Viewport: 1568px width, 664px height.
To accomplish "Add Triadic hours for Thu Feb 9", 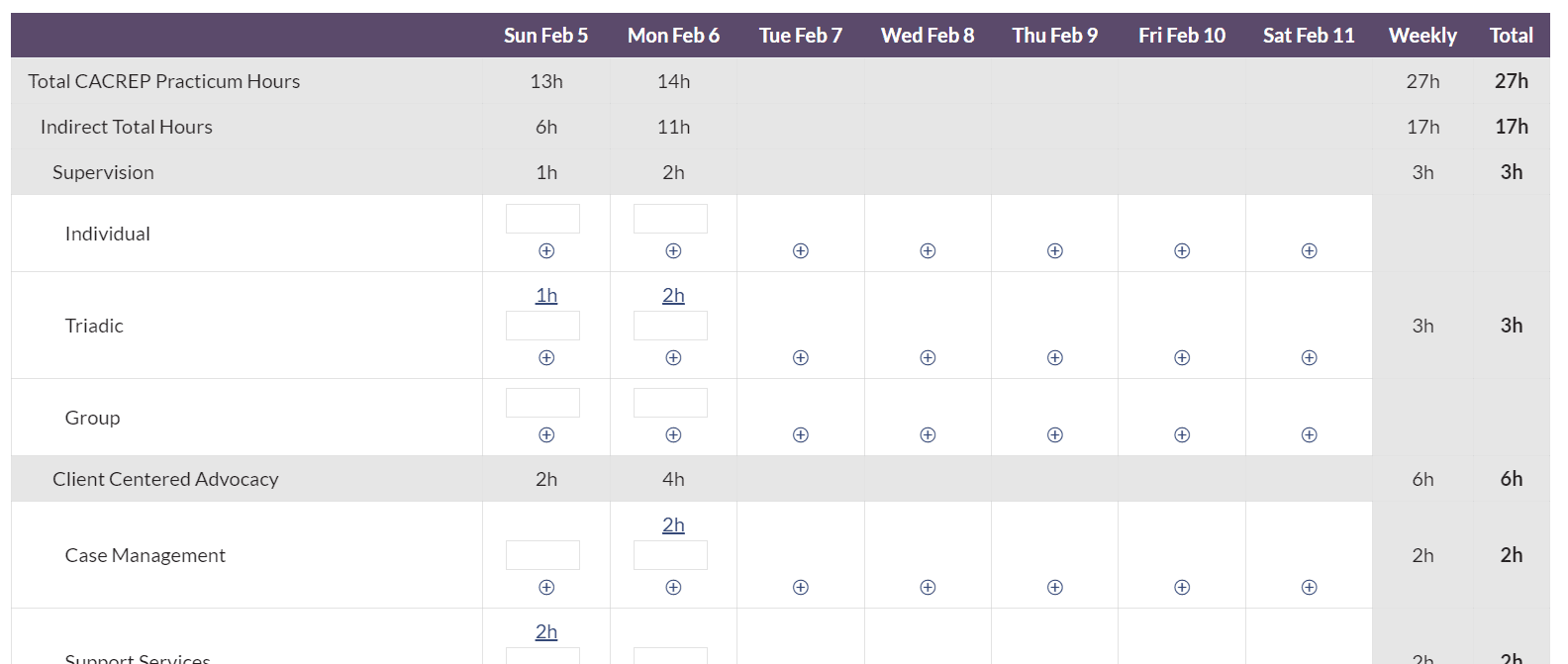I will click(x=1054, y=357).
